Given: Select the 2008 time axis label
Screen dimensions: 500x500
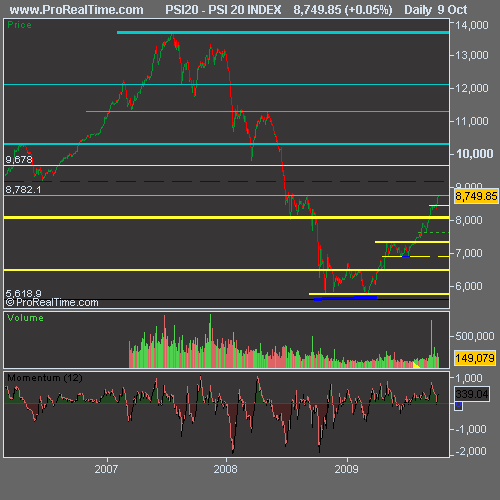Looking at the screenshot, I should (225, 469).
